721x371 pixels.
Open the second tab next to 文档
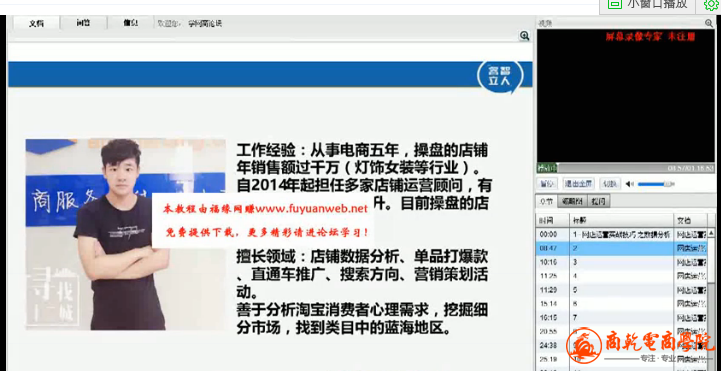click(83, 23)
